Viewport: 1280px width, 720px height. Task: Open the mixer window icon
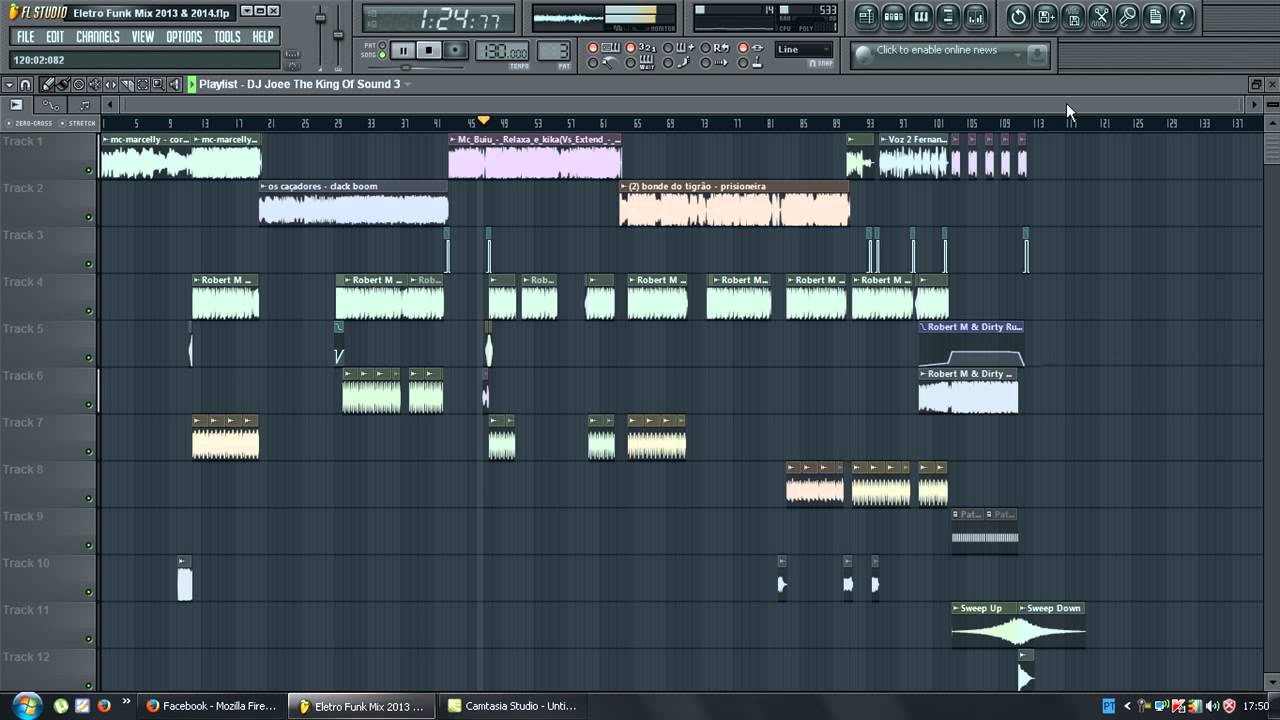(975, 16)
